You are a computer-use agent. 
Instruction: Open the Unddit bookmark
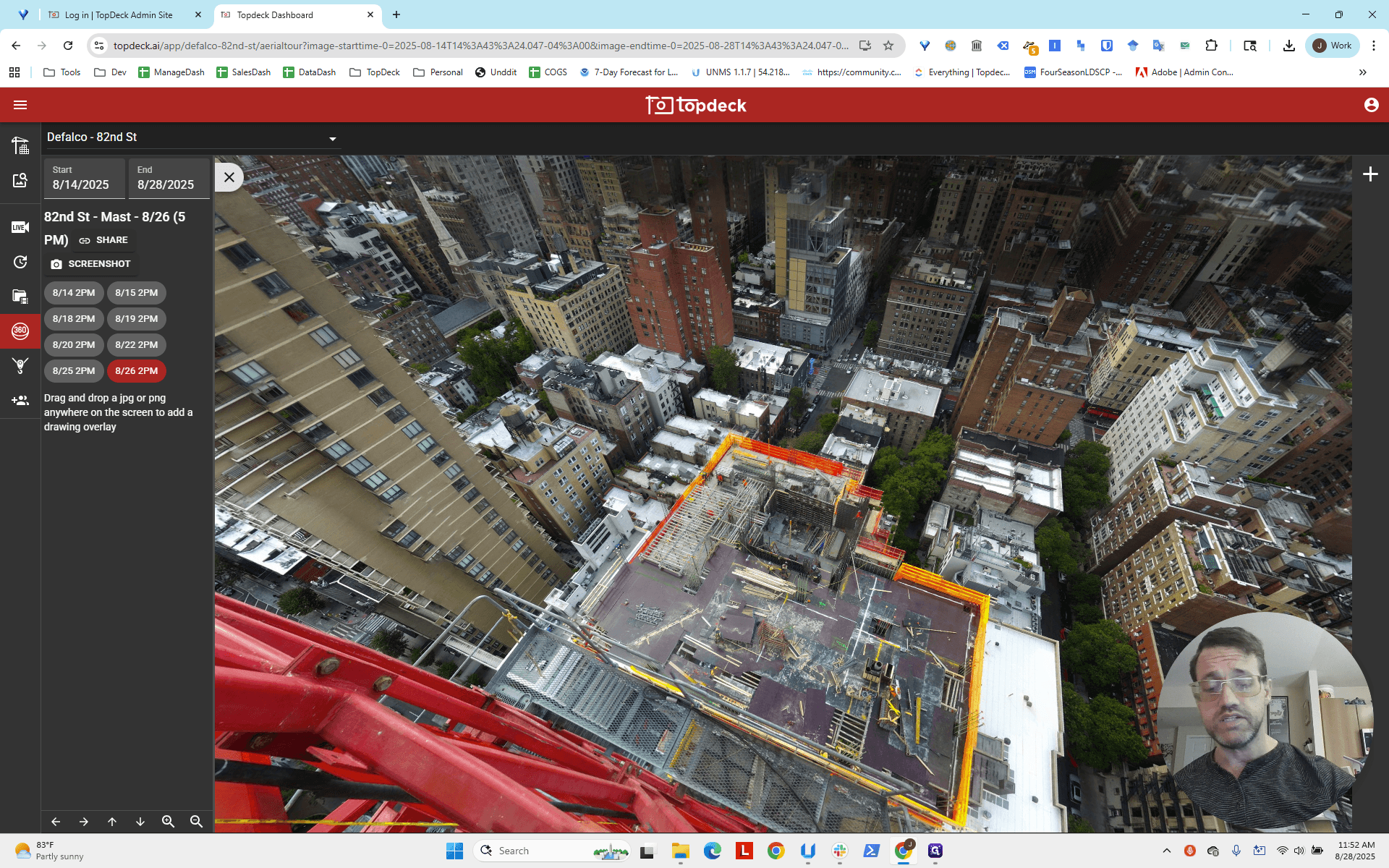496,72
